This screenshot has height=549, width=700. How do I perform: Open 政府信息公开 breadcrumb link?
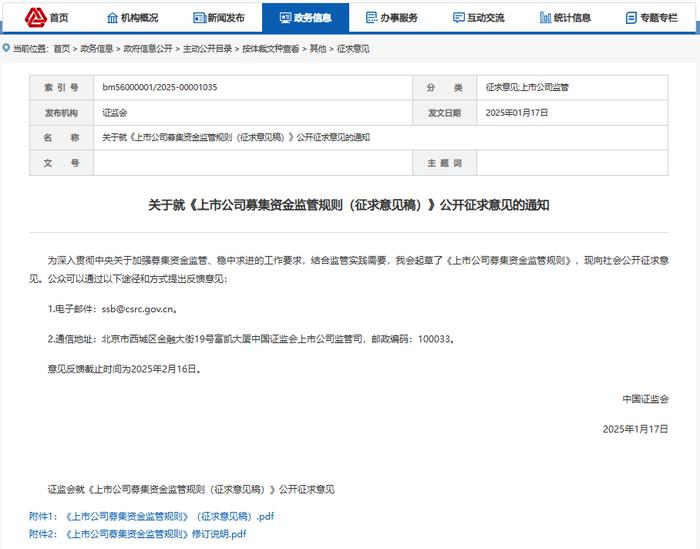[x=148, y=49]
